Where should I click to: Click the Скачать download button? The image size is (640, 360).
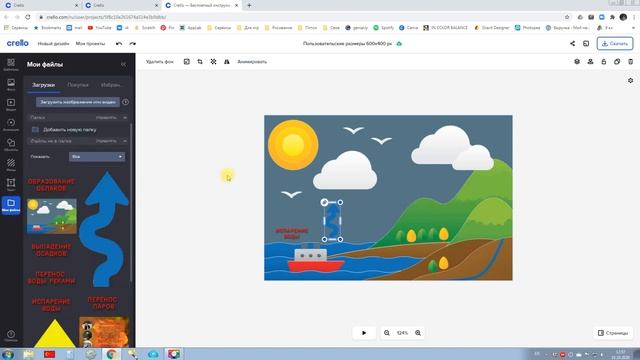tap(615, 44)
